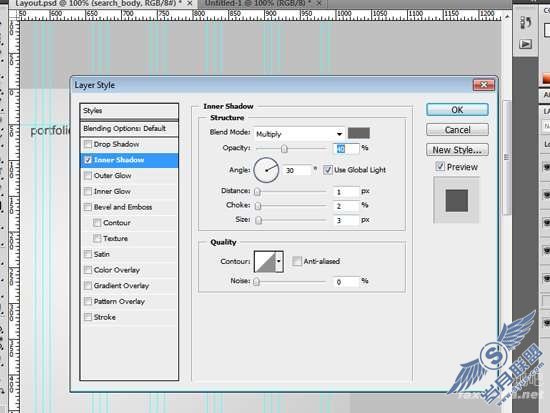Click the Size value field

pyautogui.click(x=346, y=220)
